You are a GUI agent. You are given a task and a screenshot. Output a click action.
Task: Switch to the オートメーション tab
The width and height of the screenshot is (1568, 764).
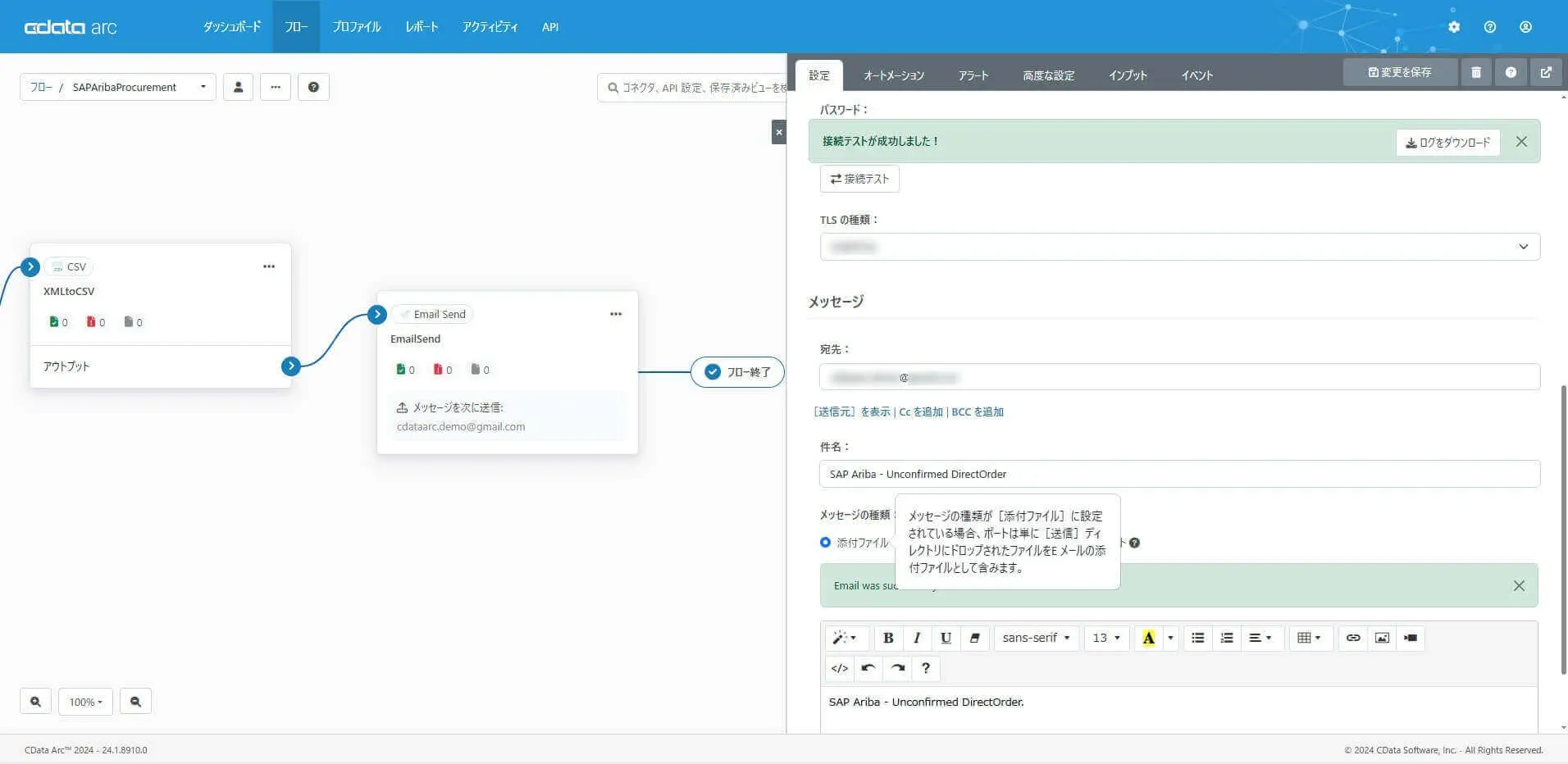click(893, 75)
